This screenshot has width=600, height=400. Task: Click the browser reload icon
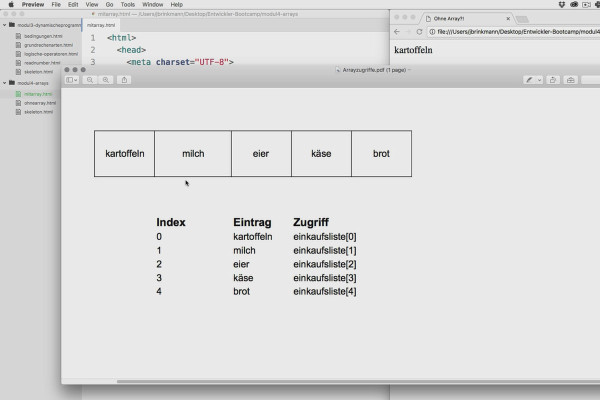tap(419, 32)
